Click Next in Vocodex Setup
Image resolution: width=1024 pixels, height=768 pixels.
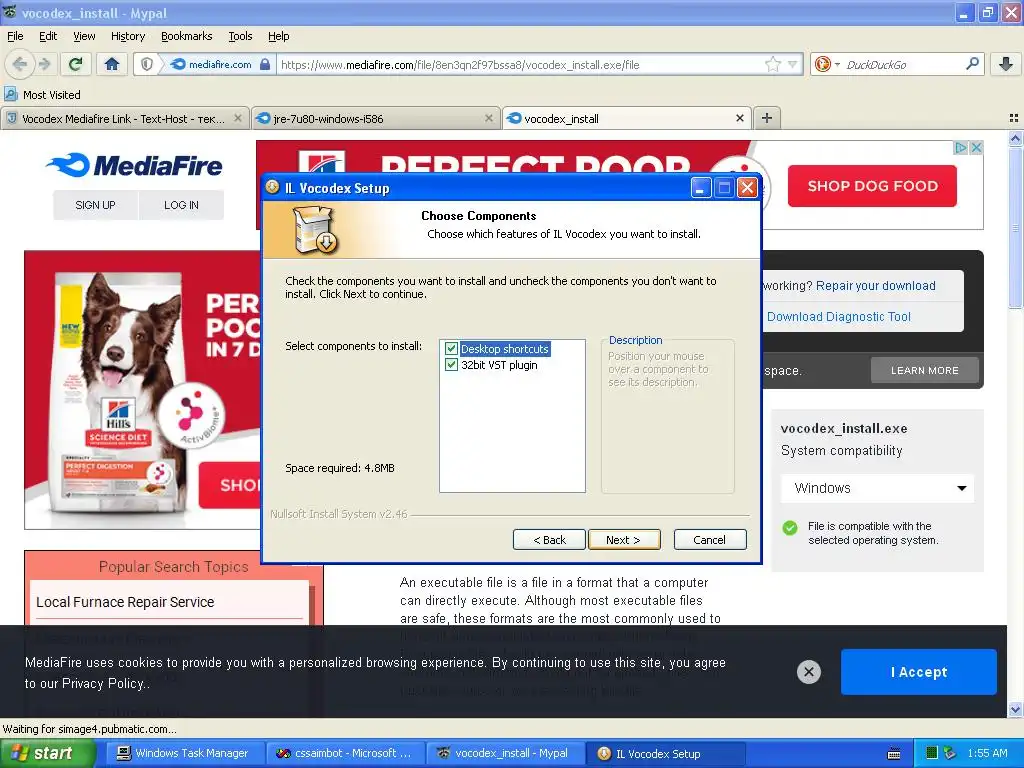[x=624, y=539]
